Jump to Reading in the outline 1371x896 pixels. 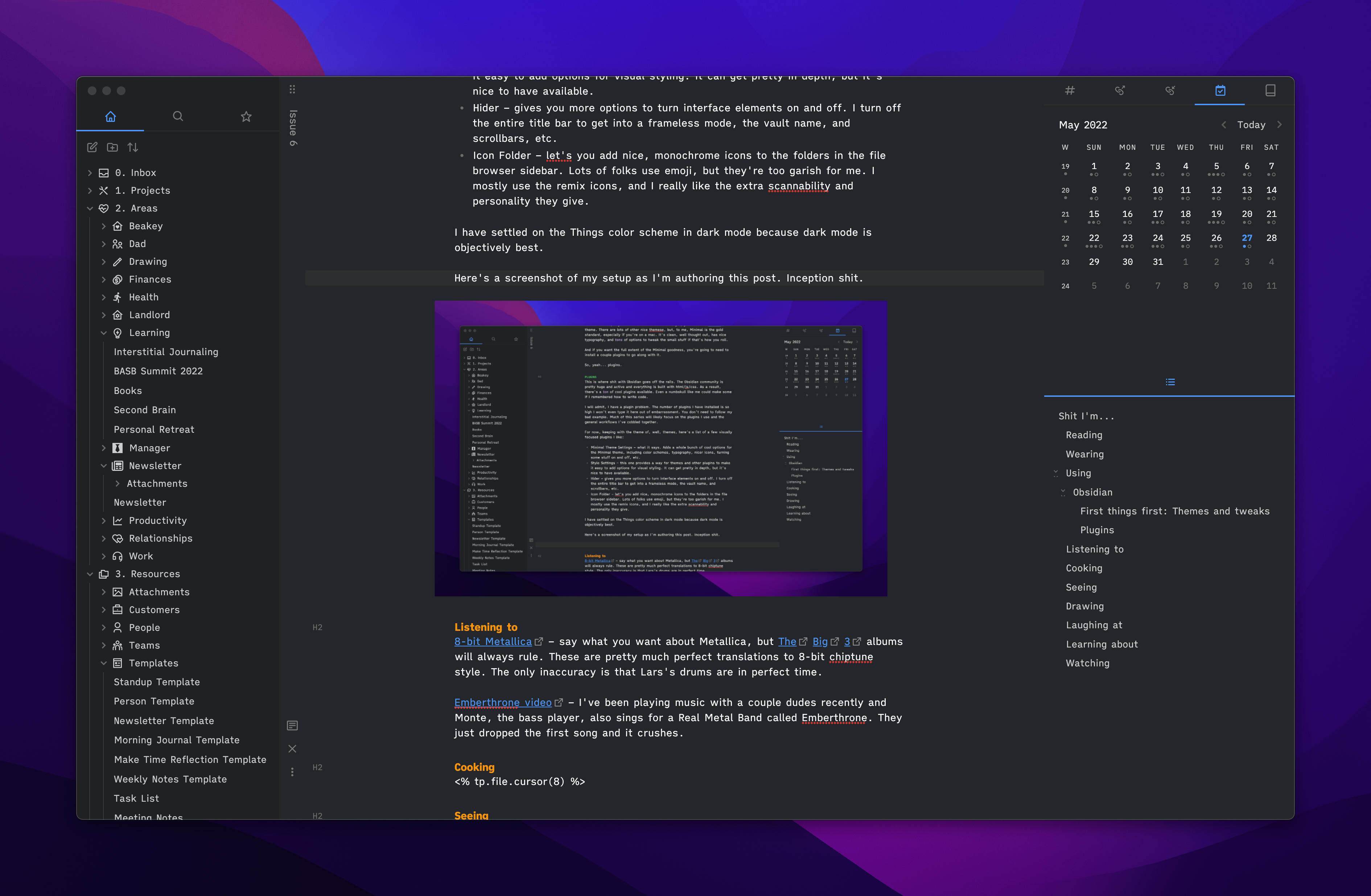[1083, 436]
